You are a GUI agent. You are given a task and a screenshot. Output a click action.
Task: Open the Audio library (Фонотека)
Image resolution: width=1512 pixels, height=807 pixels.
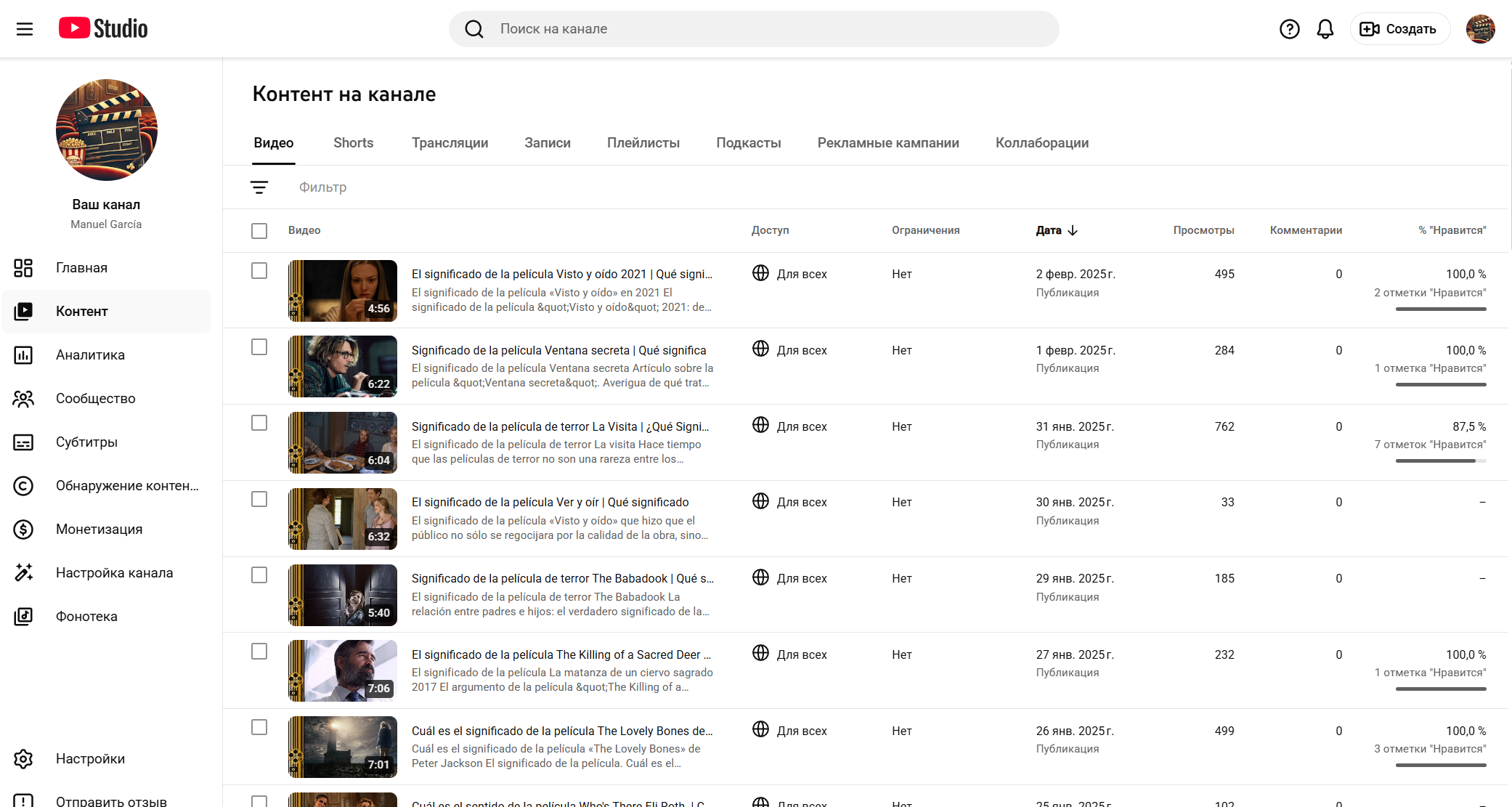[x=86, y=617]
